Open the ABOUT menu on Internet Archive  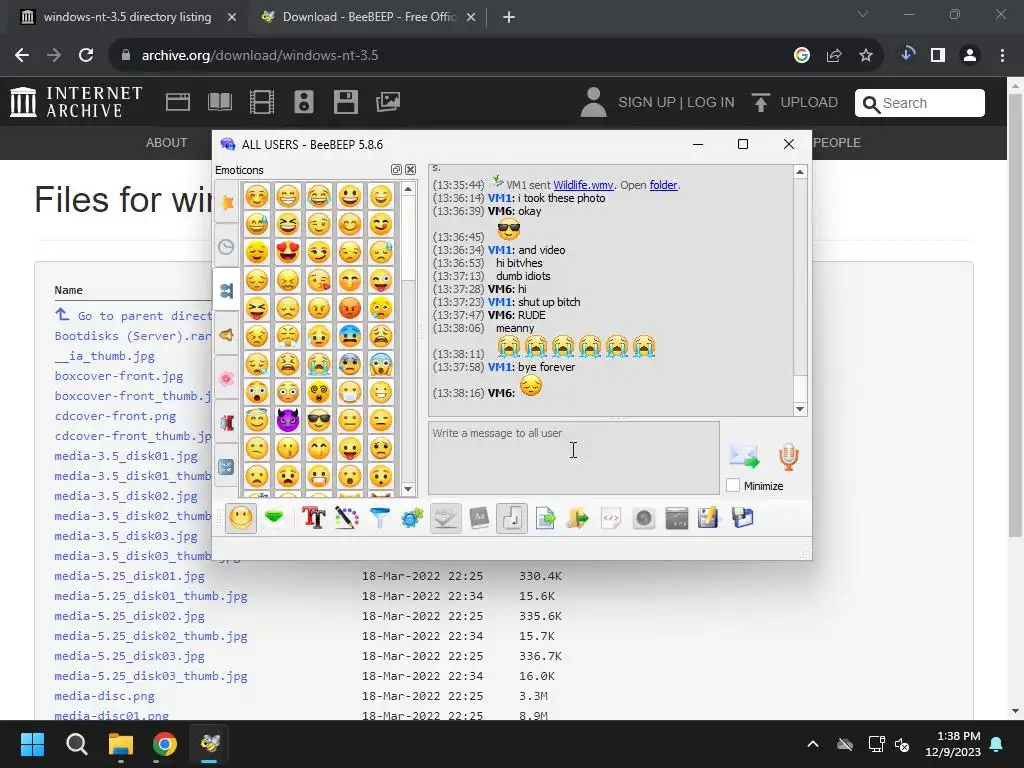point(167,142)
